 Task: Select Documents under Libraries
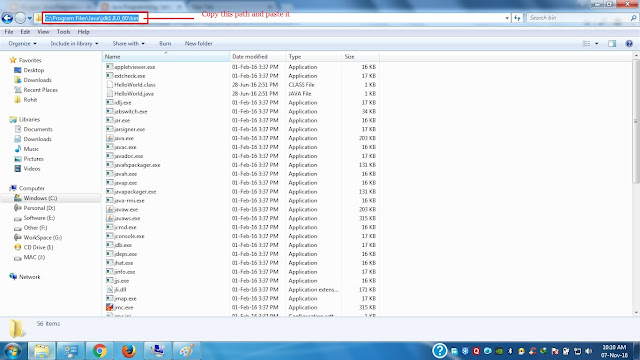(38, 129)
